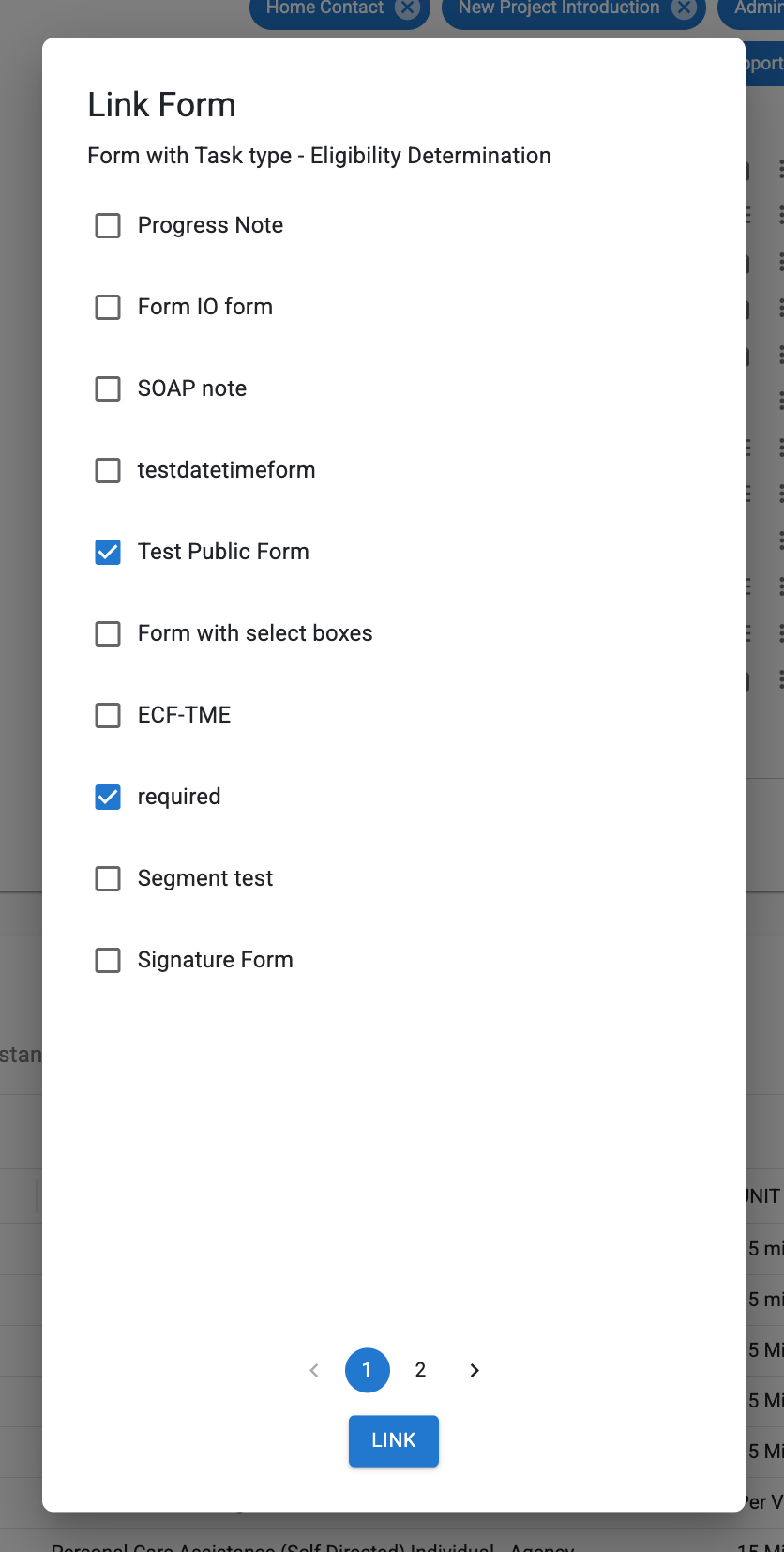Select the Segment test checkbox
The width and height of the screenshot is (784, 1552).
(108, 878)
